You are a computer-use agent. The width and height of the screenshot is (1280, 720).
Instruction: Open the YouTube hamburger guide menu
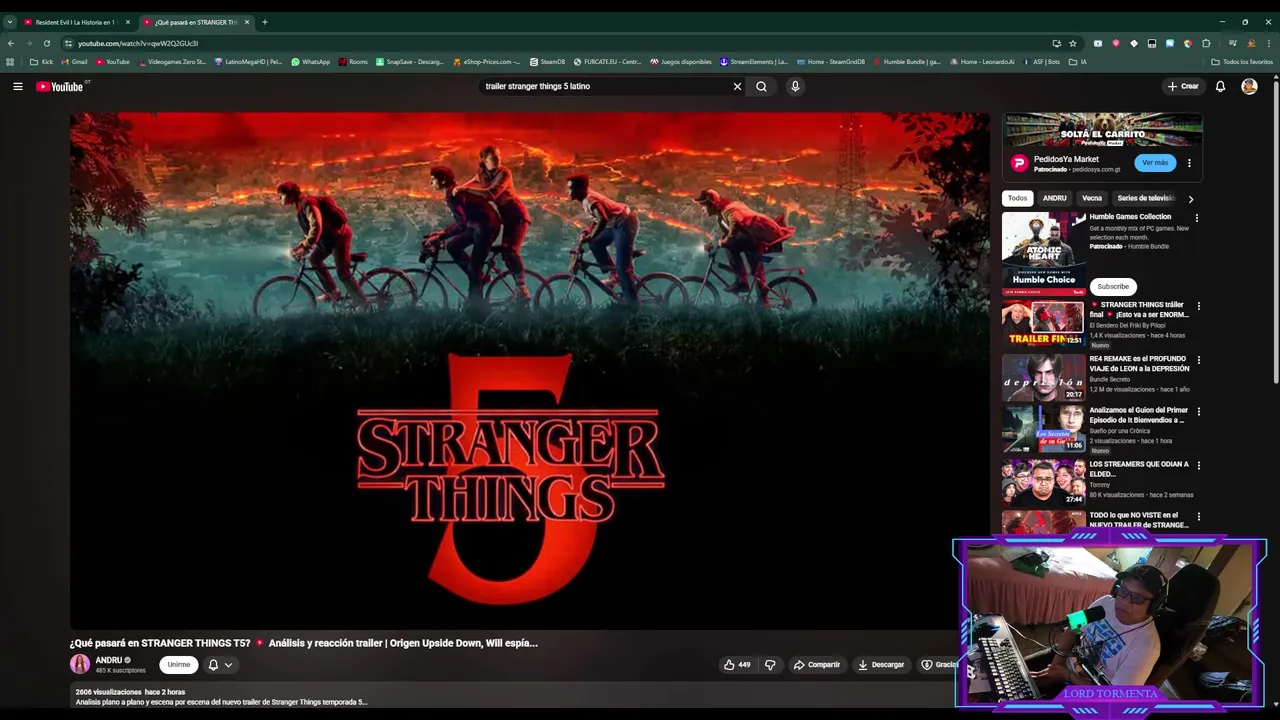tap(17, 86)
